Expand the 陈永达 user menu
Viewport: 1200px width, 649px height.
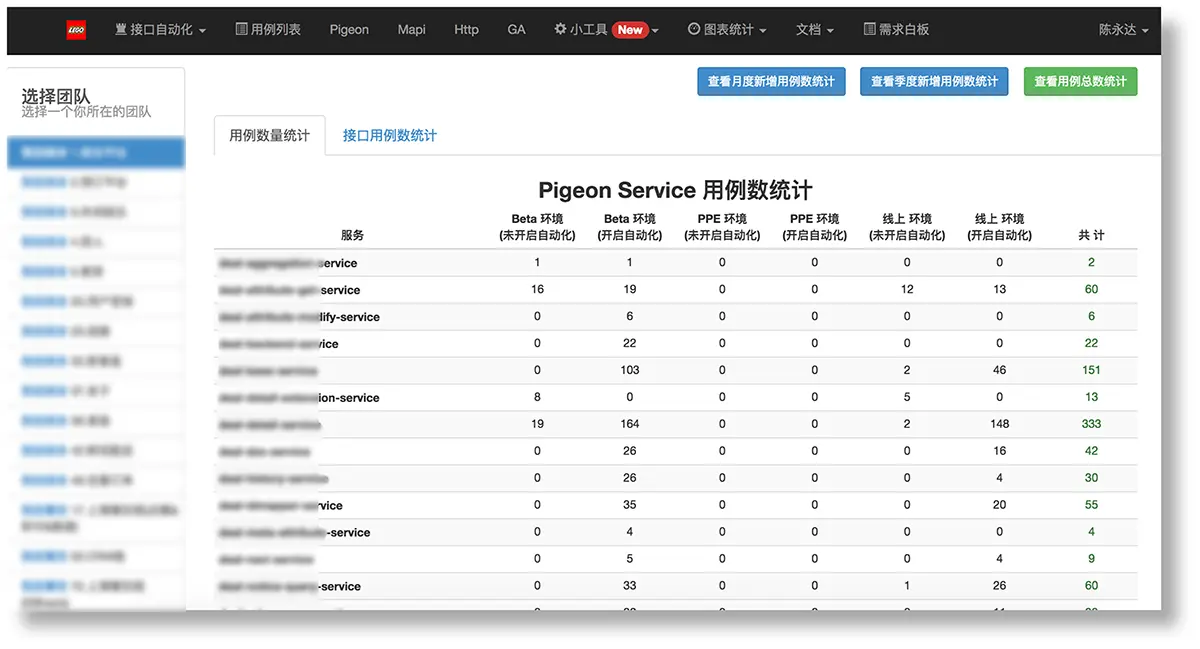(x=1123, y=30)
